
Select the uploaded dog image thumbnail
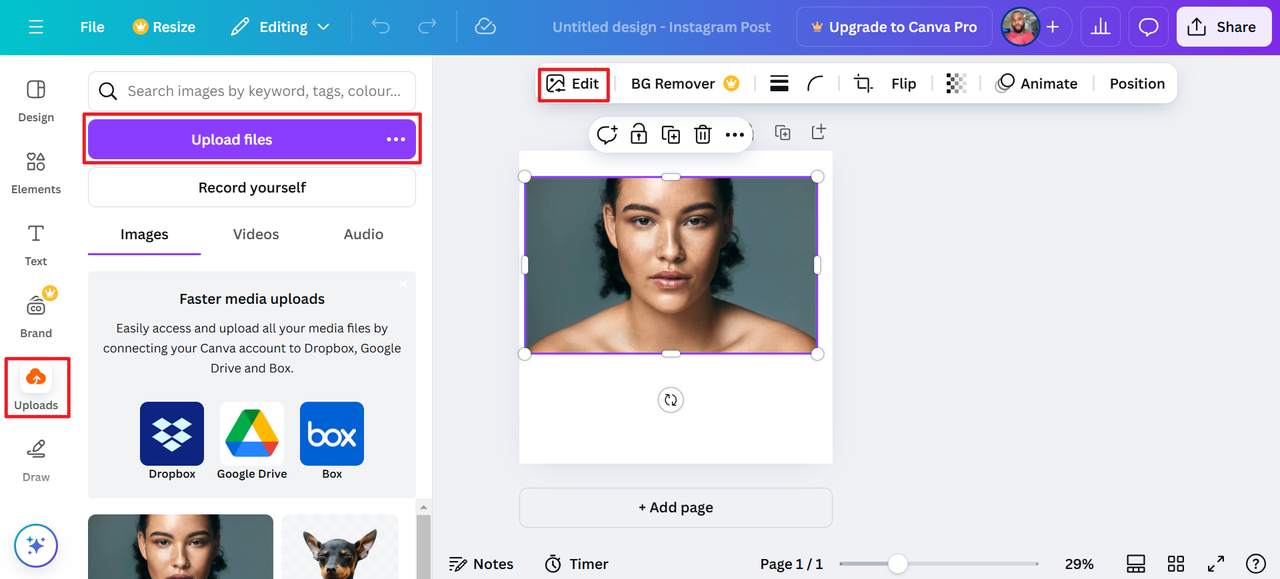tap(340, 546)
